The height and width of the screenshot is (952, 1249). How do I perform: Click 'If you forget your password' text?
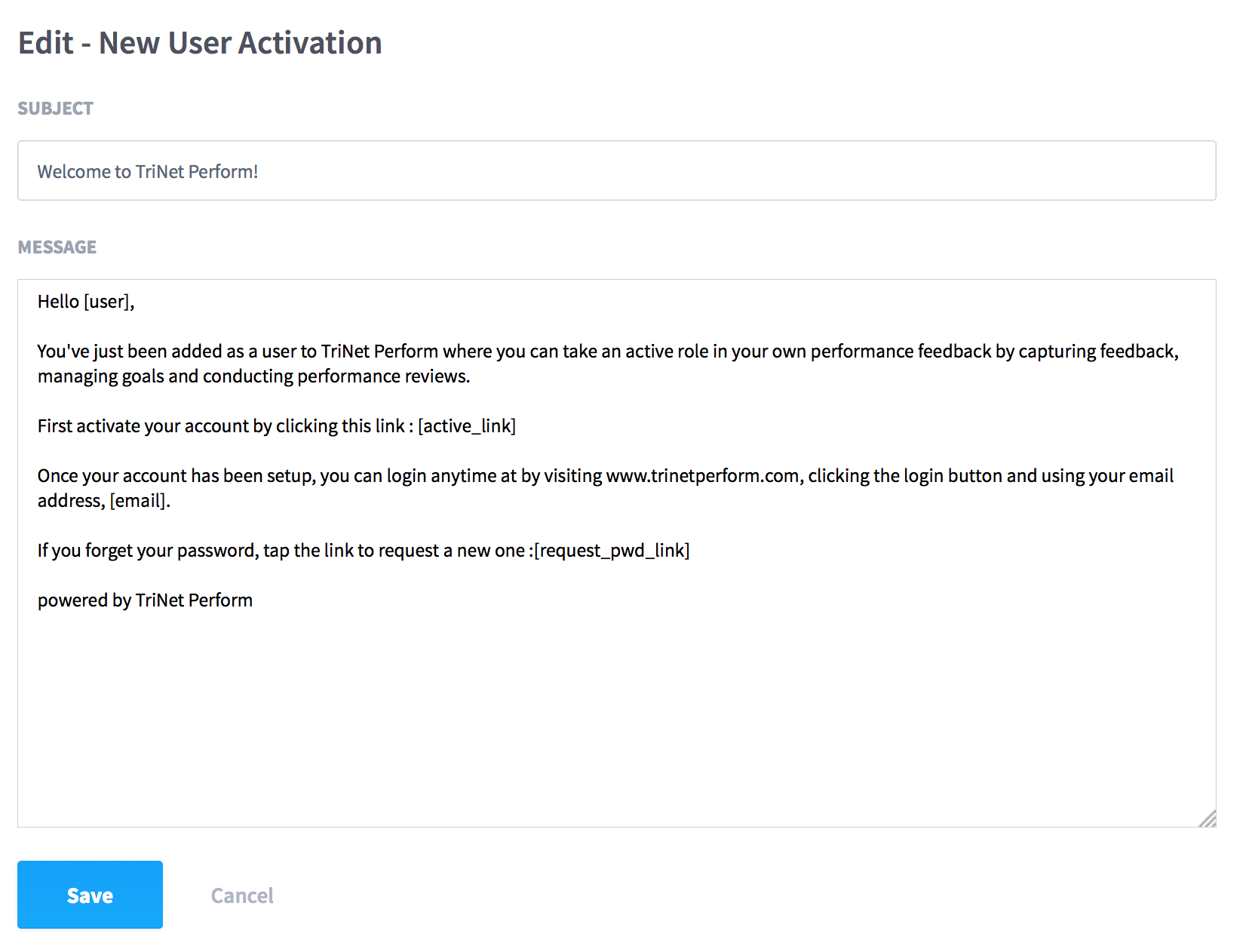148,551
